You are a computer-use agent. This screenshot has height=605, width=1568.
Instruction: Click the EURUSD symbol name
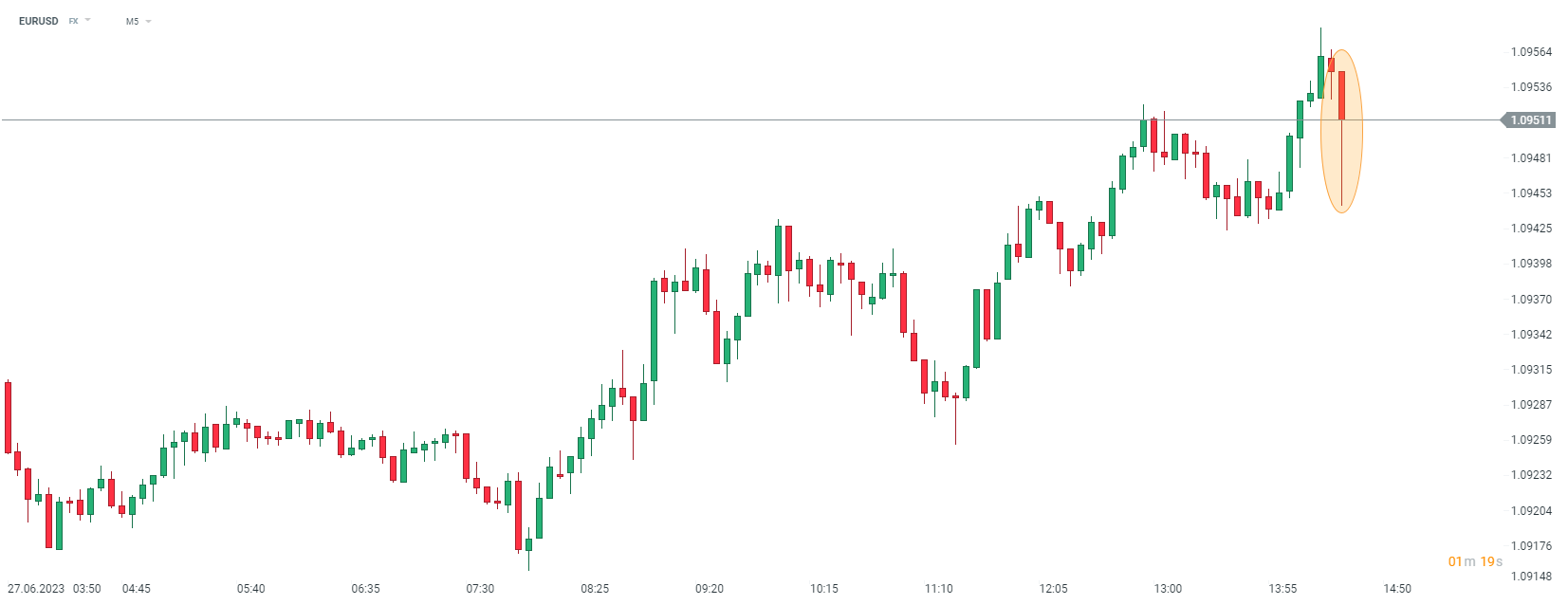coord(39,21)
